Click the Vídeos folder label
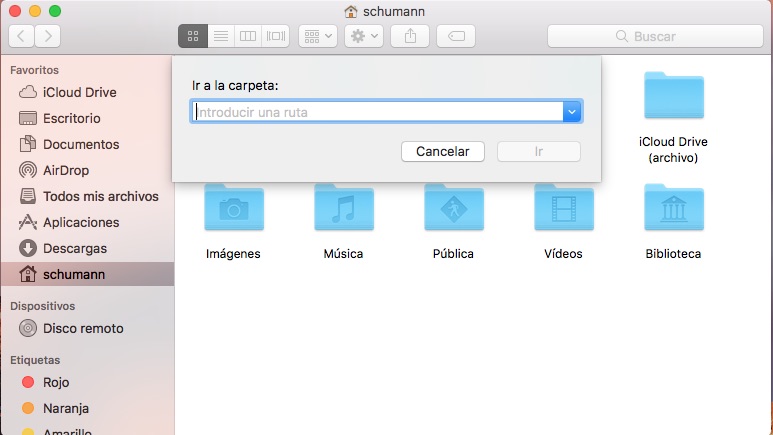 pyautogui.click(x=563, y=254)
